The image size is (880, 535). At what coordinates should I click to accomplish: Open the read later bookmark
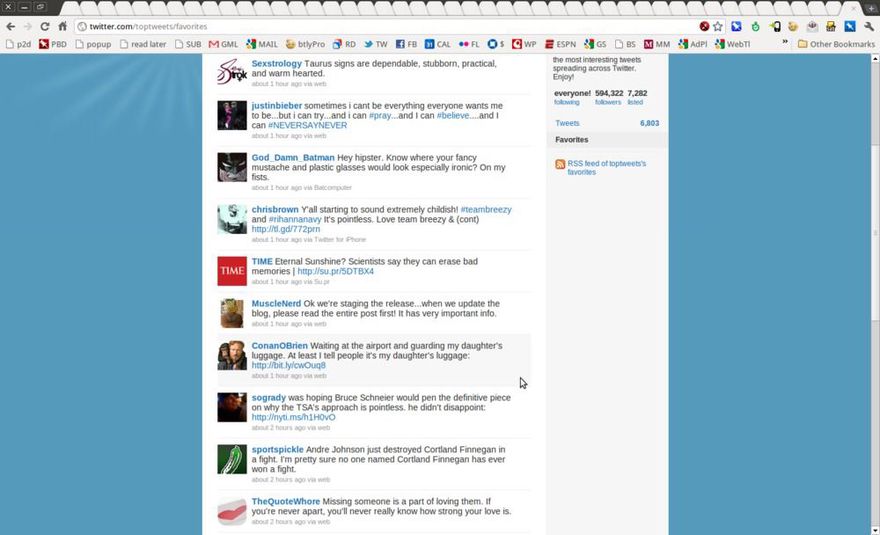[143, 44]
